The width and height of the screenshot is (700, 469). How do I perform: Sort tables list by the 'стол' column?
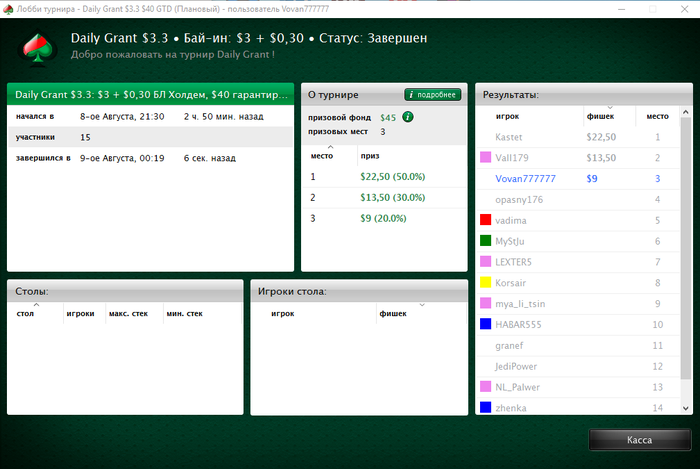26,313
